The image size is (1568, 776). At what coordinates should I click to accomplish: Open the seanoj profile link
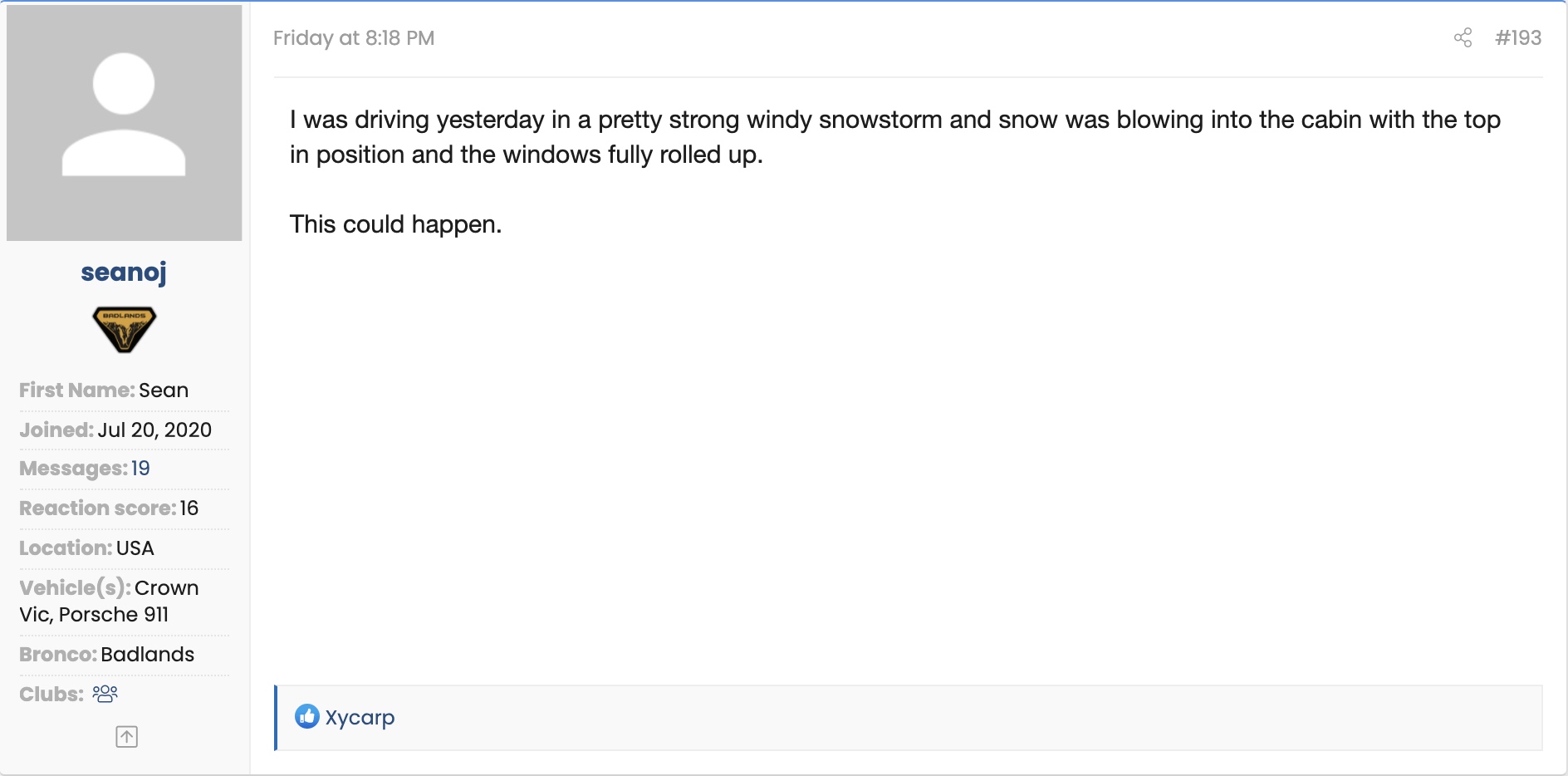124,273
